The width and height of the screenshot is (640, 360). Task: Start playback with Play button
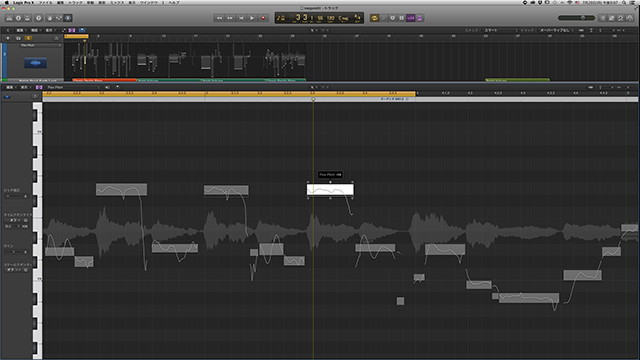point(252,18)
